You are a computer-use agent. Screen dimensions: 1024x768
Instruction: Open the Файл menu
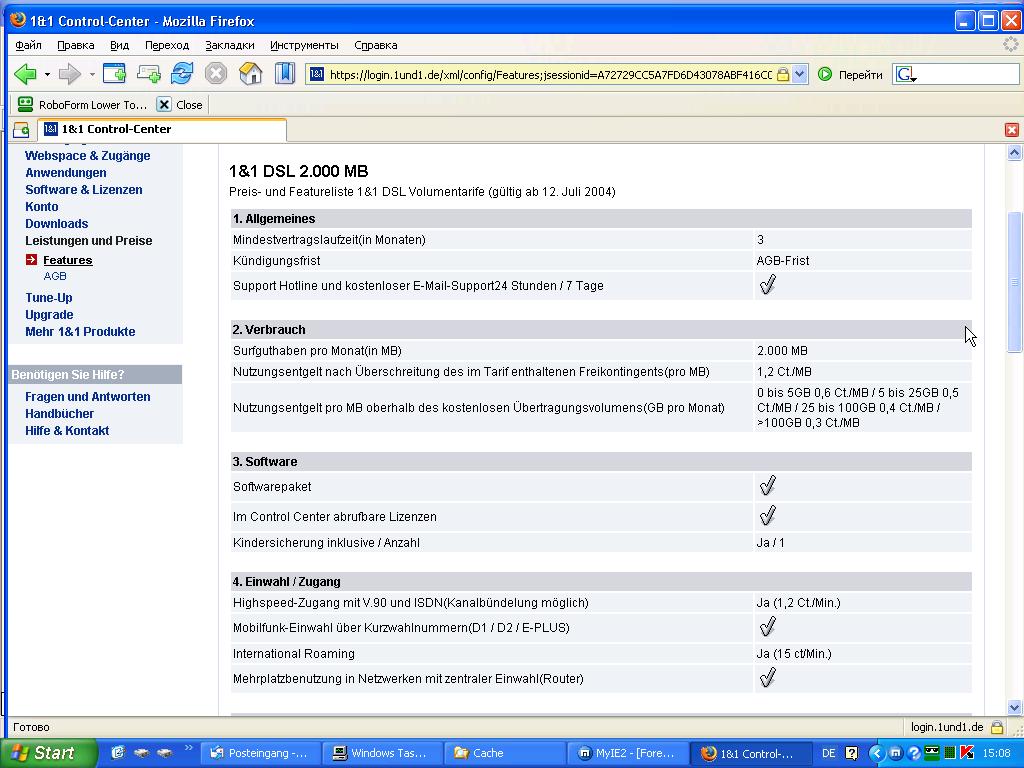(28, 45)
